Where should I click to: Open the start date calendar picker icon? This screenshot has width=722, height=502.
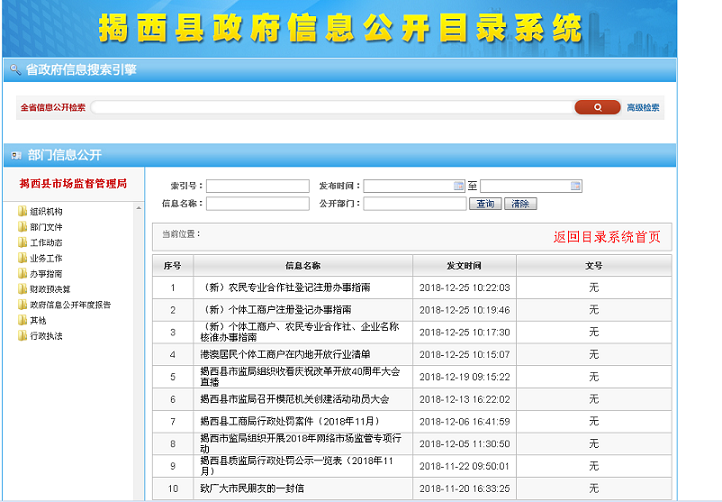click(459, 186)
